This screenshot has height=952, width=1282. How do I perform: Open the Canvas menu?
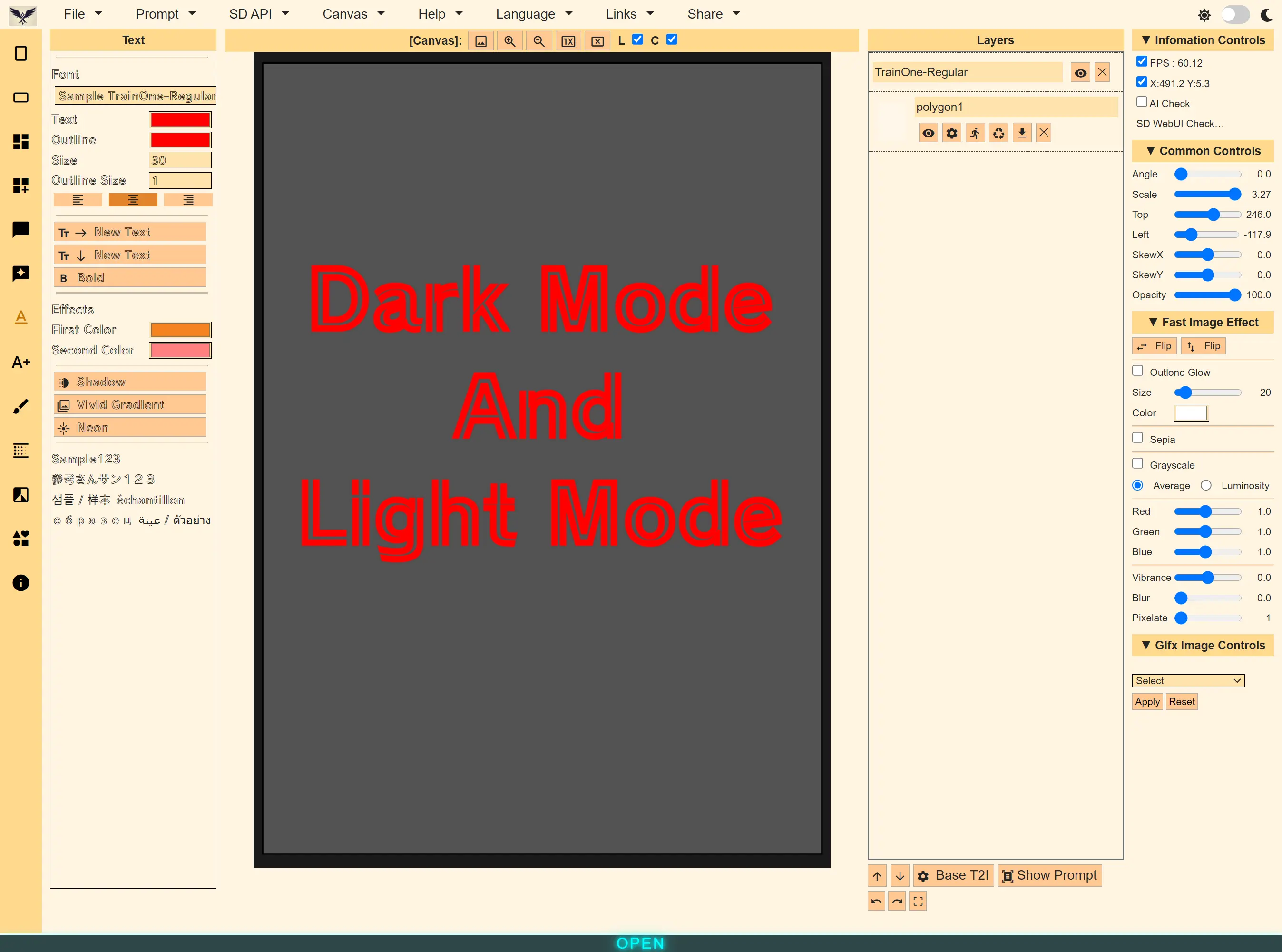352,14
